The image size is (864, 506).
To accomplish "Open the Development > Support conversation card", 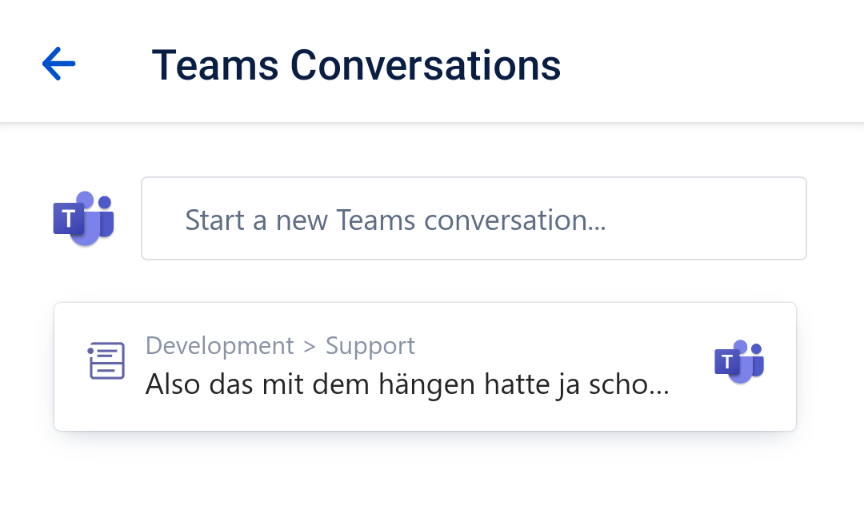I will (x=425, y=367).
